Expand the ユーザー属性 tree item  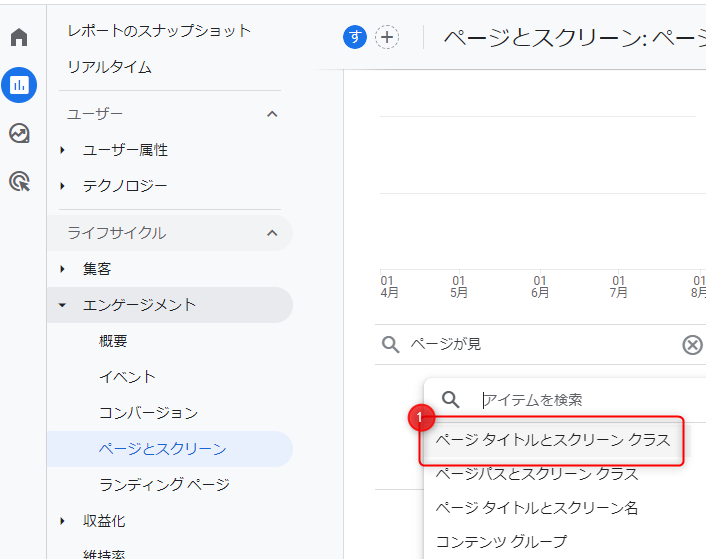(62, 150)
